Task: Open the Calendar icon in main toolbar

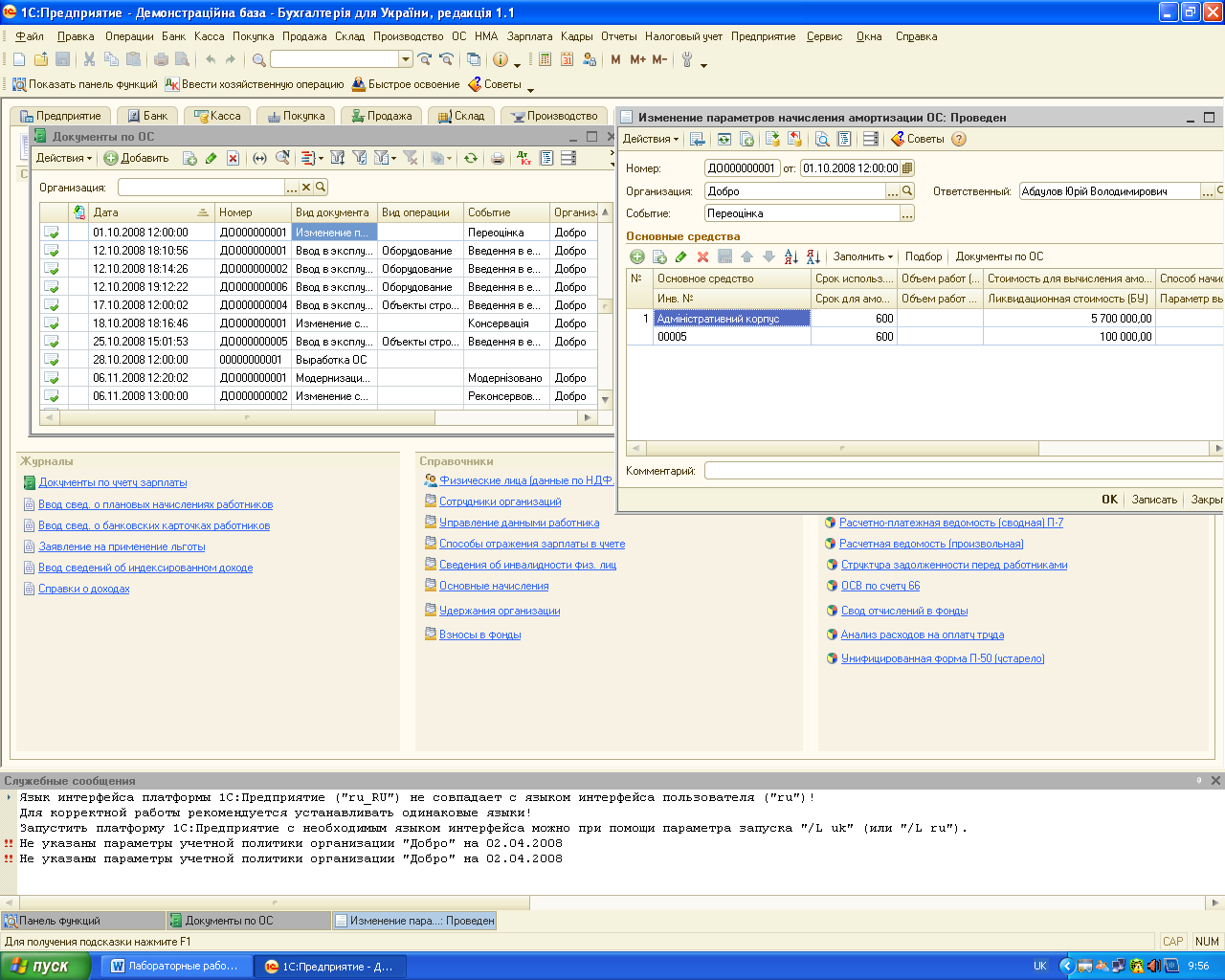Action: click(567, 59)
